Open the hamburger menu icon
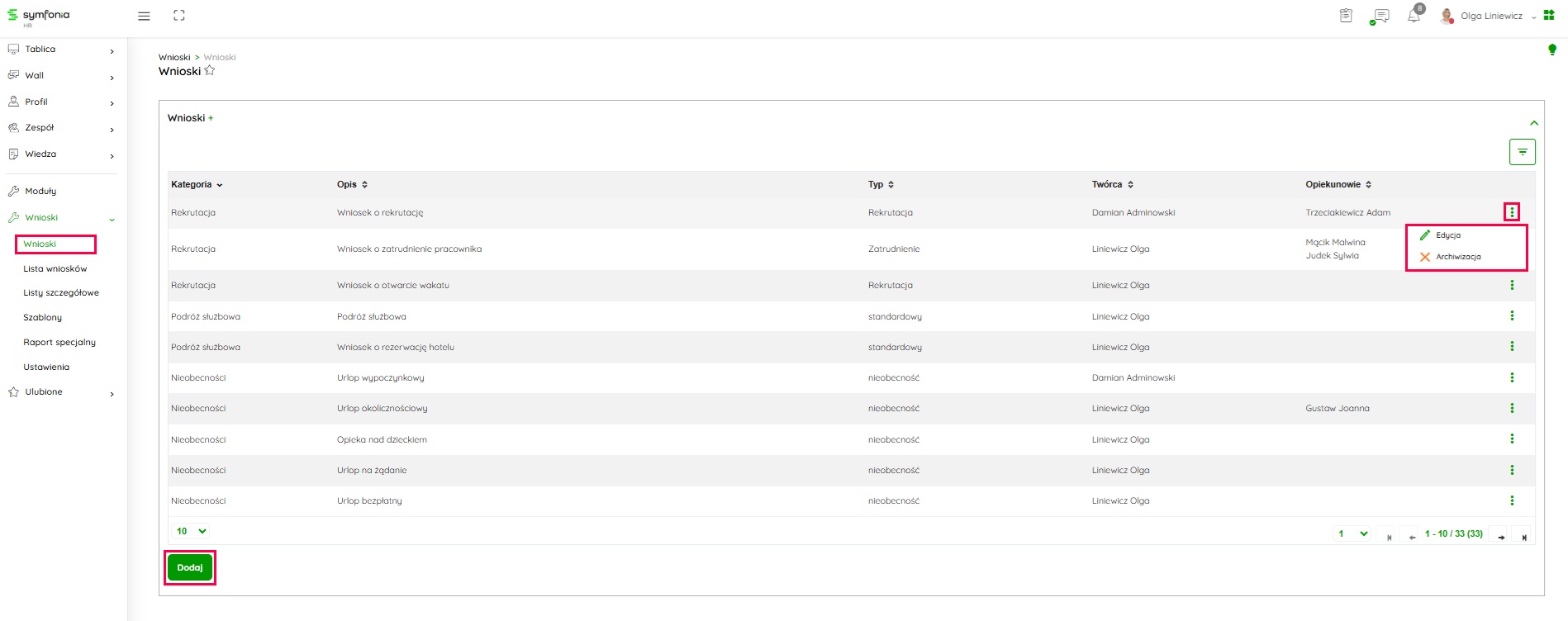 (144, 16)
